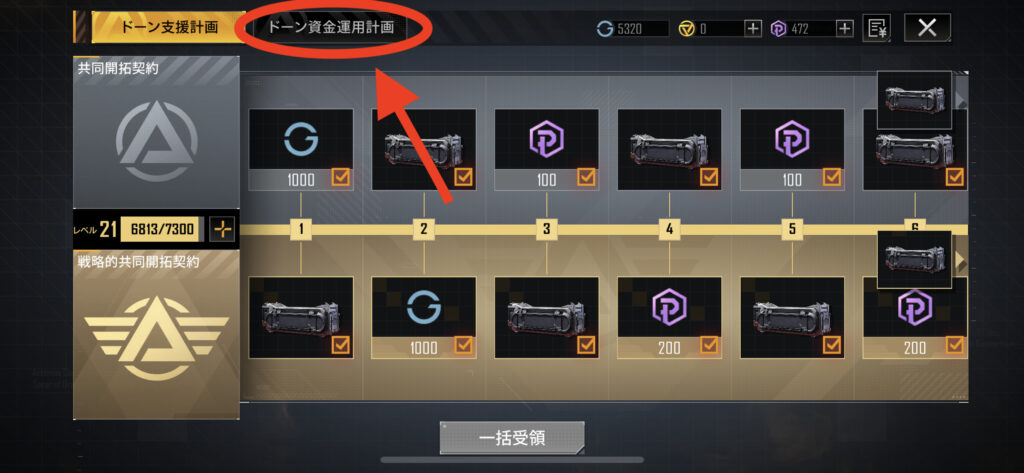This screenshot has width=1024, height=473.
Task: Click the level boost plus icon
Action: (x=223, y=229)
